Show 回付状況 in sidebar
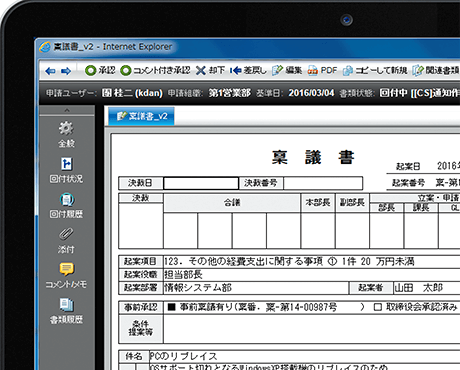This screenshot has width=460, height=370. [66, 170]
